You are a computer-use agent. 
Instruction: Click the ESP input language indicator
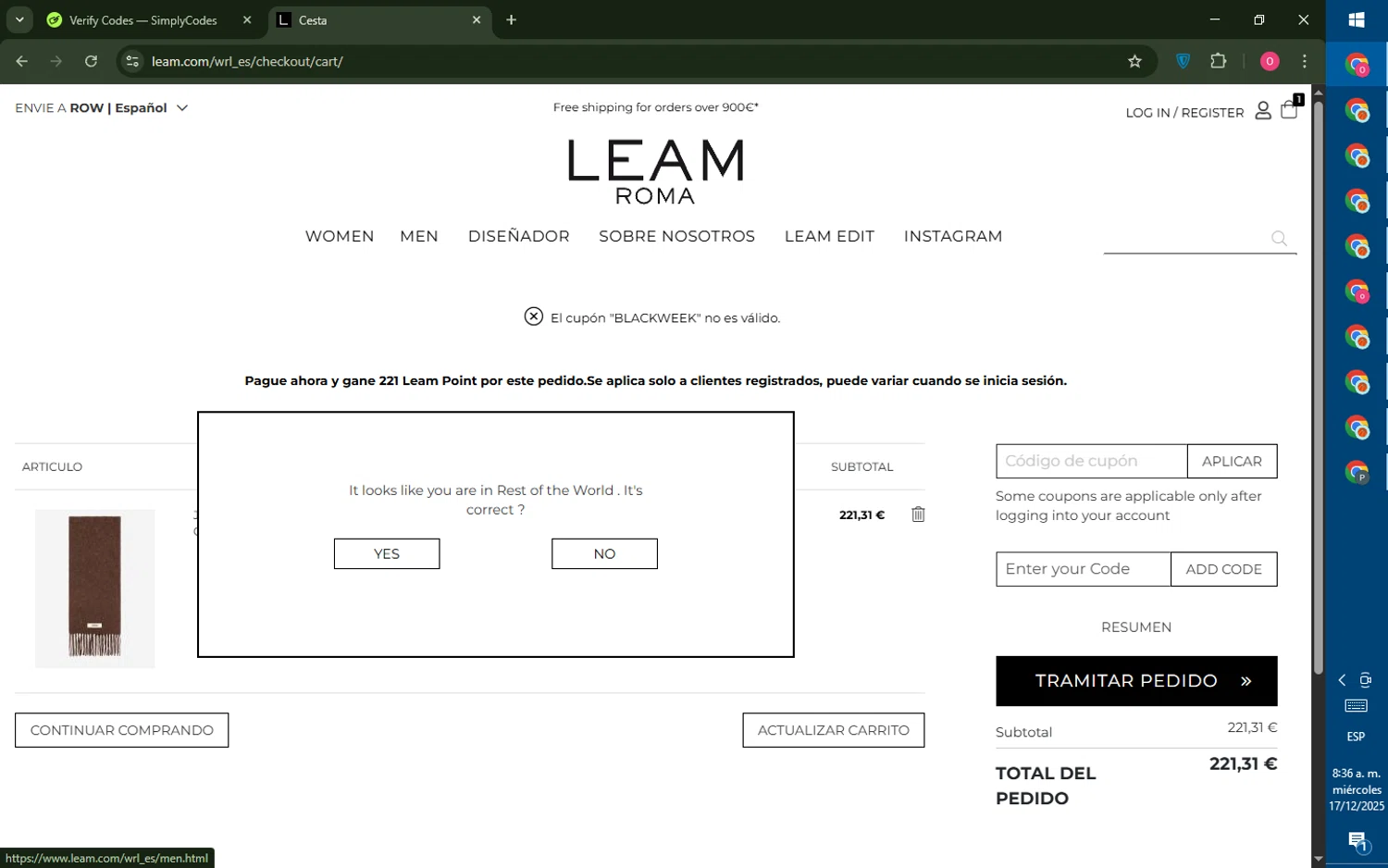pyautogui.click(x=1357, y=737)
